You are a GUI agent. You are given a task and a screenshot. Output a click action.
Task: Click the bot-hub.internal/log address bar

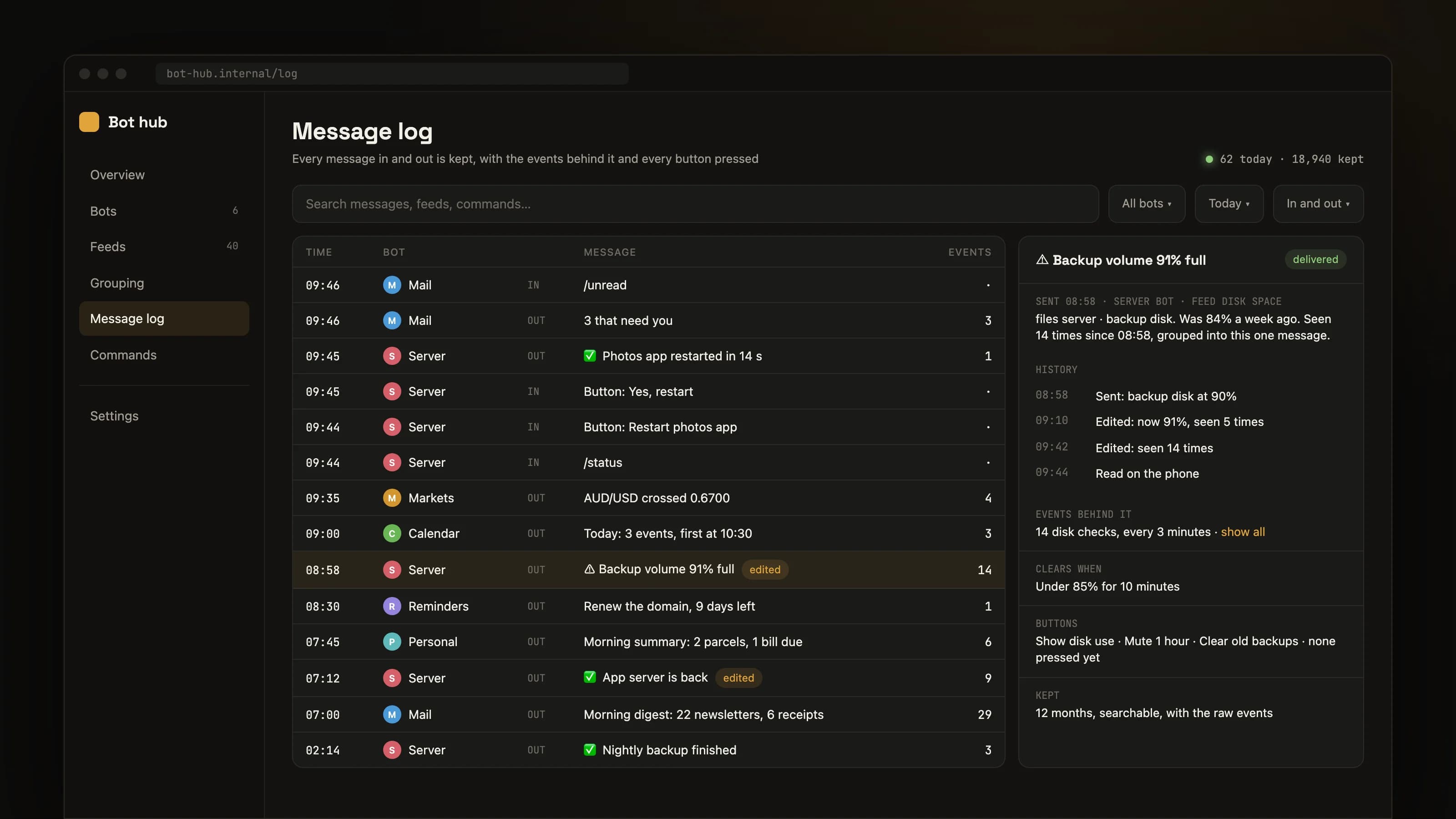point(392,73)
